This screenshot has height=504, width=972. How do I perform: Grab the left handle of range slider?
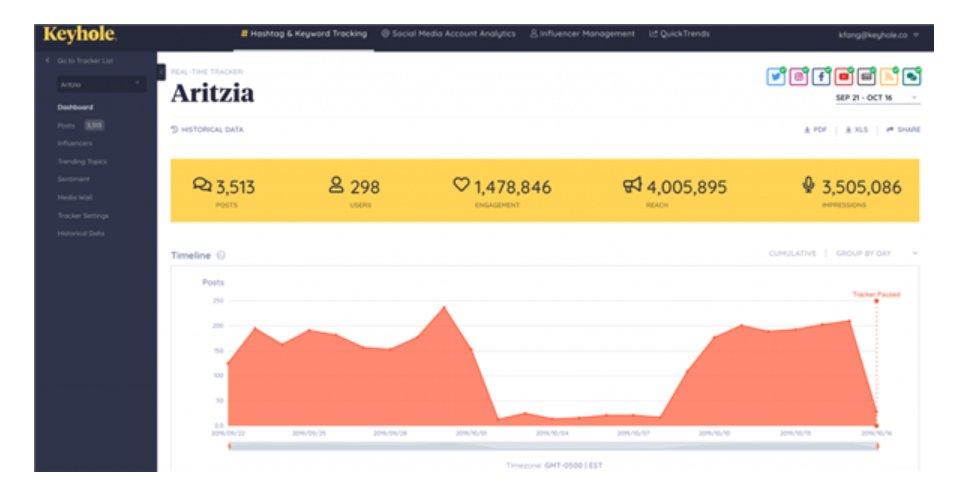pyautogui.click(x=229, y=446)
